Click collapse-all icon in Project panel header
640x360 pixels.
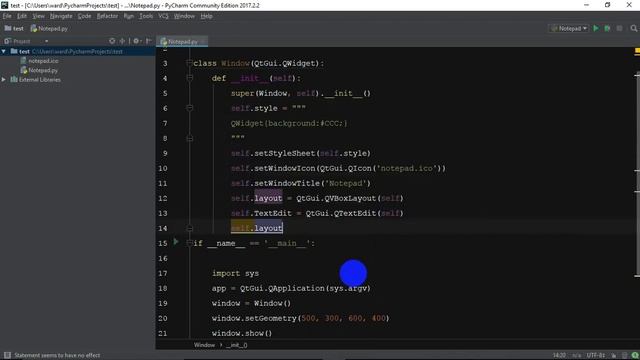122,41
